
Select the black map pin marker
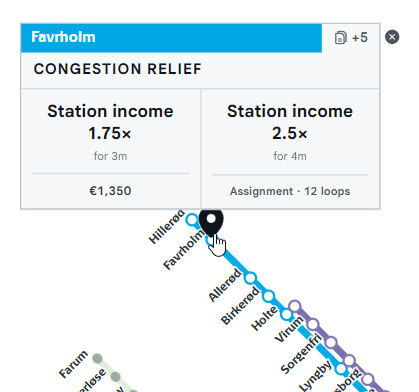point(211,222)
